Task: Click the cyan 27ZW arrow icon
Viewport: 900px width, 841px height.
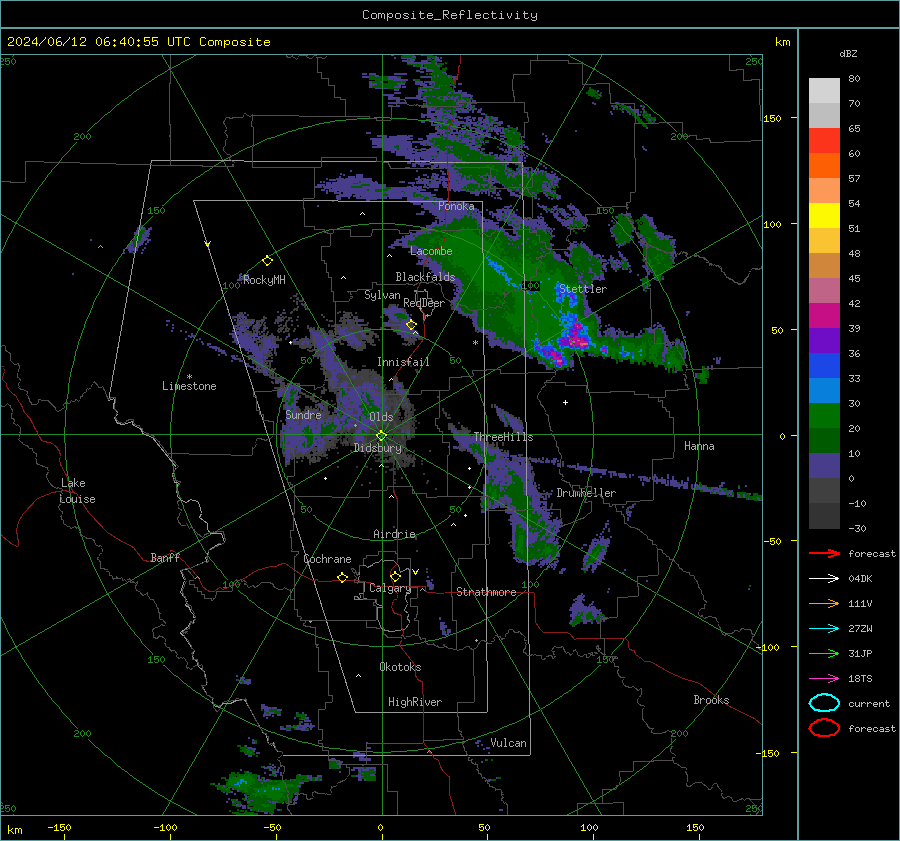Action: pyautogui.click(x=824, y=629)
